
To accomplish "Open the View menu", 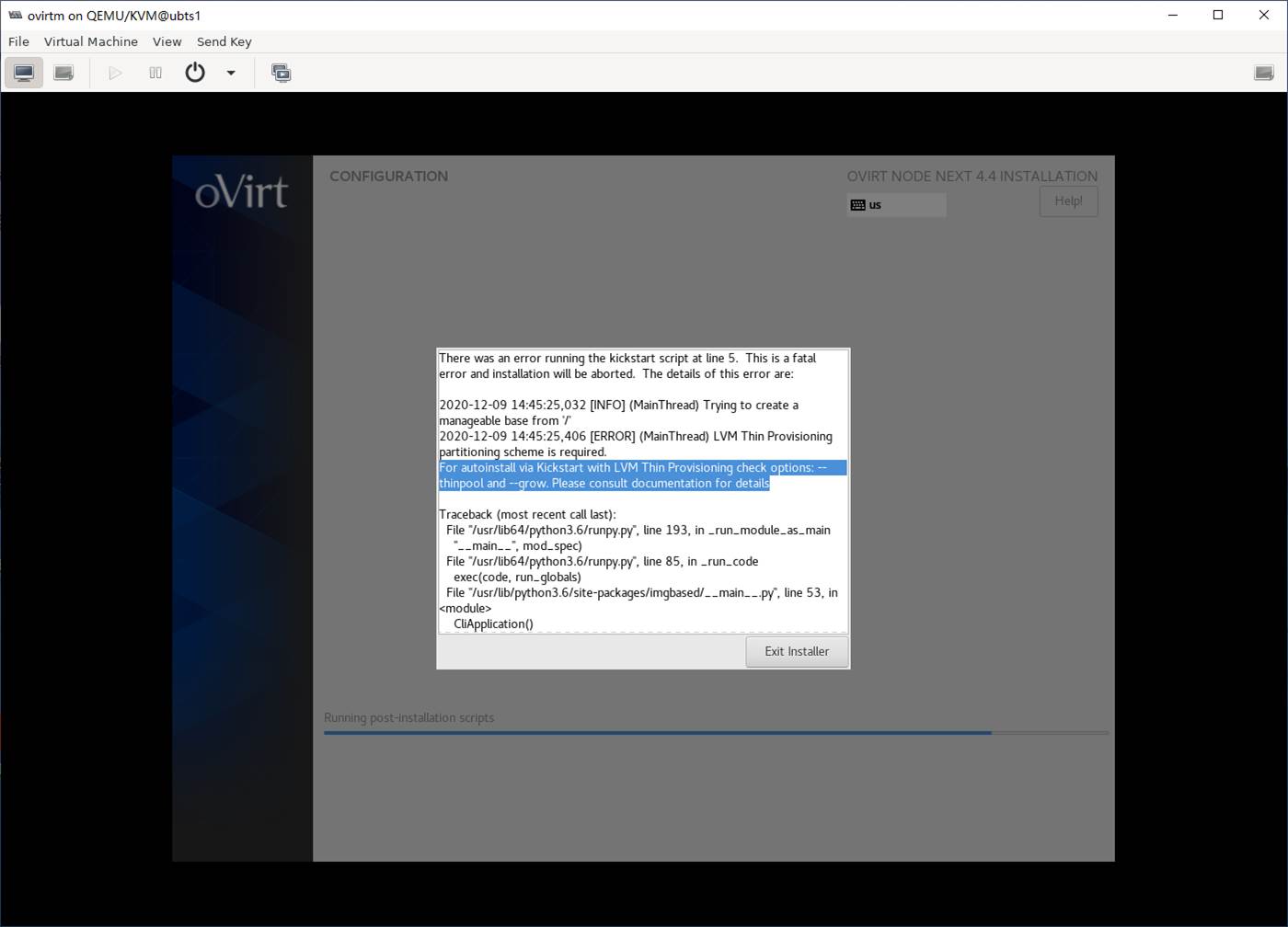I will point(167,41).
